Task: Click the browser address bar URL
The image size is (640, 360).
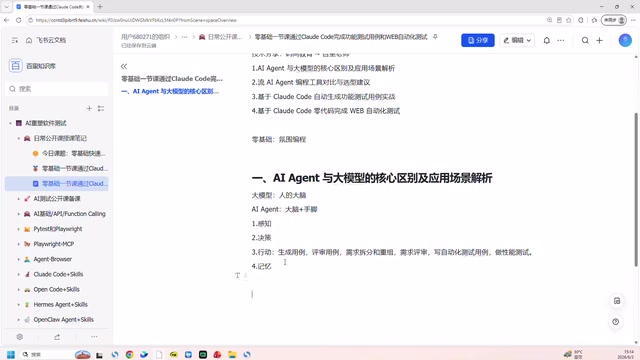Action: [x=136, y=20]
